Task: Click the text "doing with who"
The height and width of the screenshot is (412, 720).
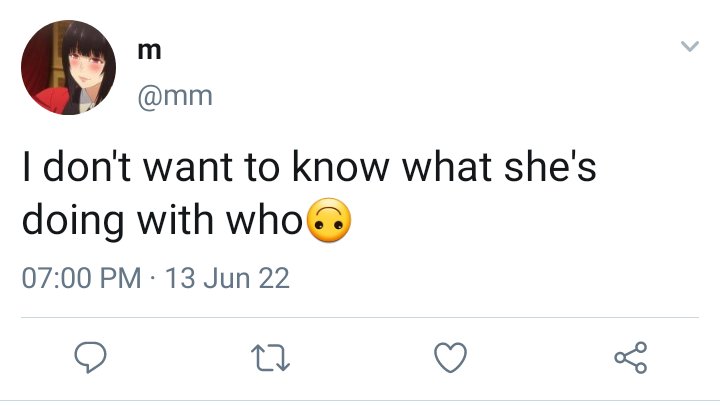Action: coord(162,220)
